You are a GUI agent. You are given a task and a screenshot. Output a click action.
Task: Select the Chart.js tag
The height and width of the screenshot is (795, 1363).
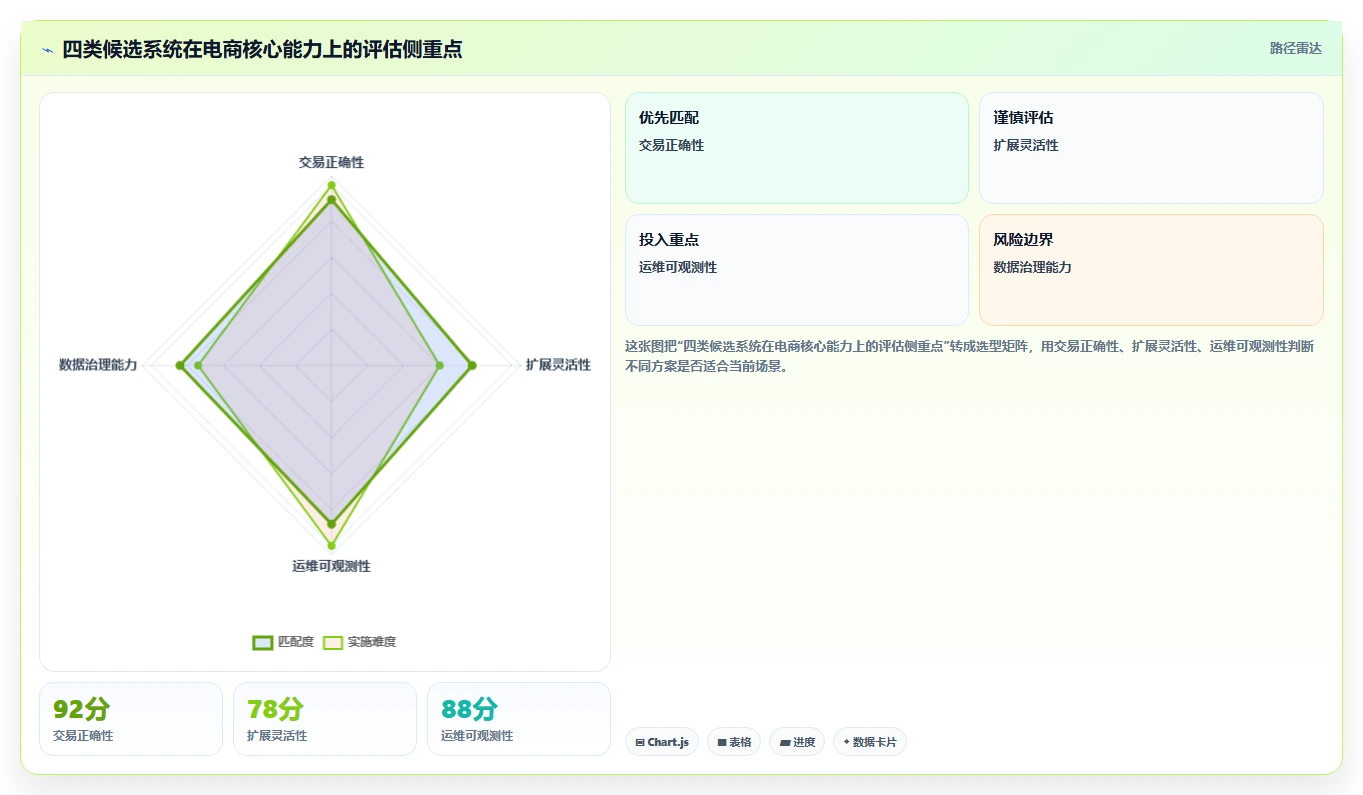pyautogui.click(x=662, y=742)
